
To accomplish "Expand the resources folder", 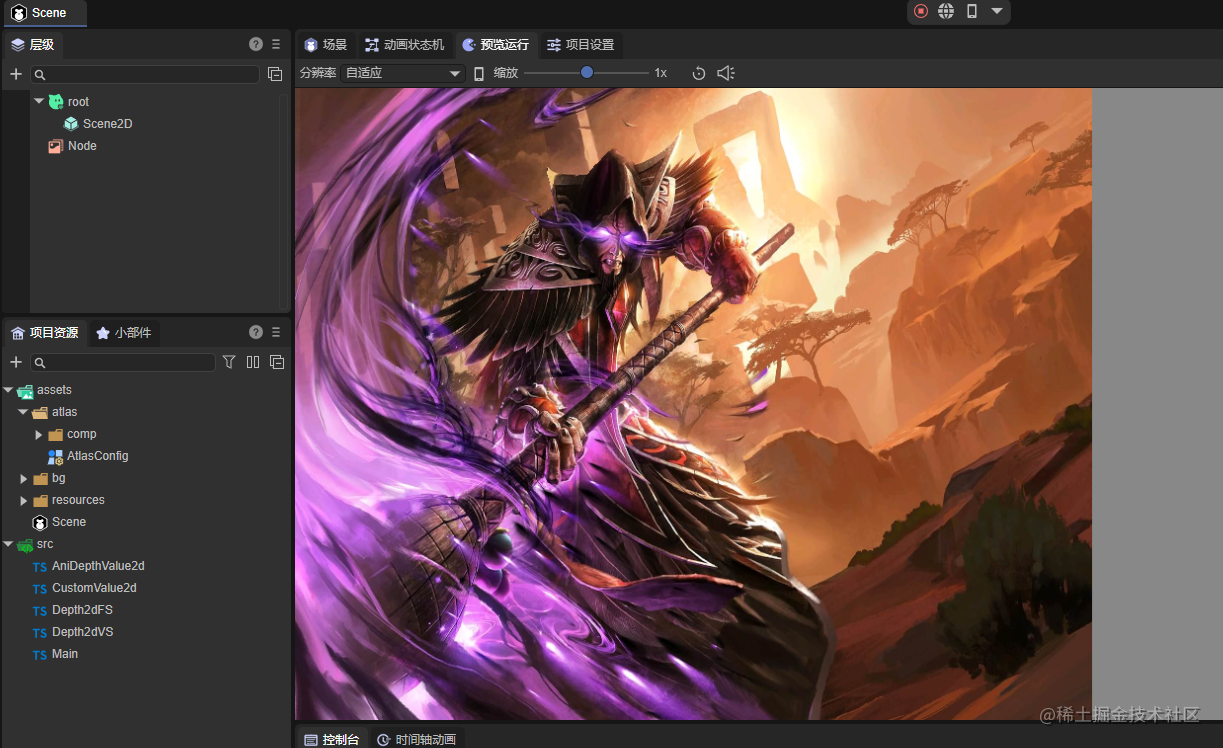I will click(x=24, y=501).
